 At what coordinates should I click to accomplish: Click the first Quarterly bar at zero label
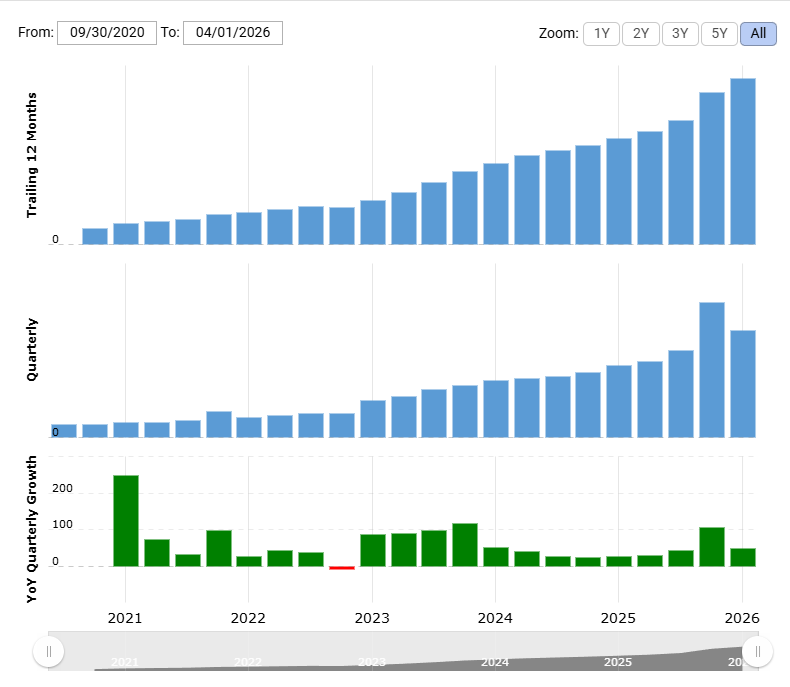tap(64, 431)
